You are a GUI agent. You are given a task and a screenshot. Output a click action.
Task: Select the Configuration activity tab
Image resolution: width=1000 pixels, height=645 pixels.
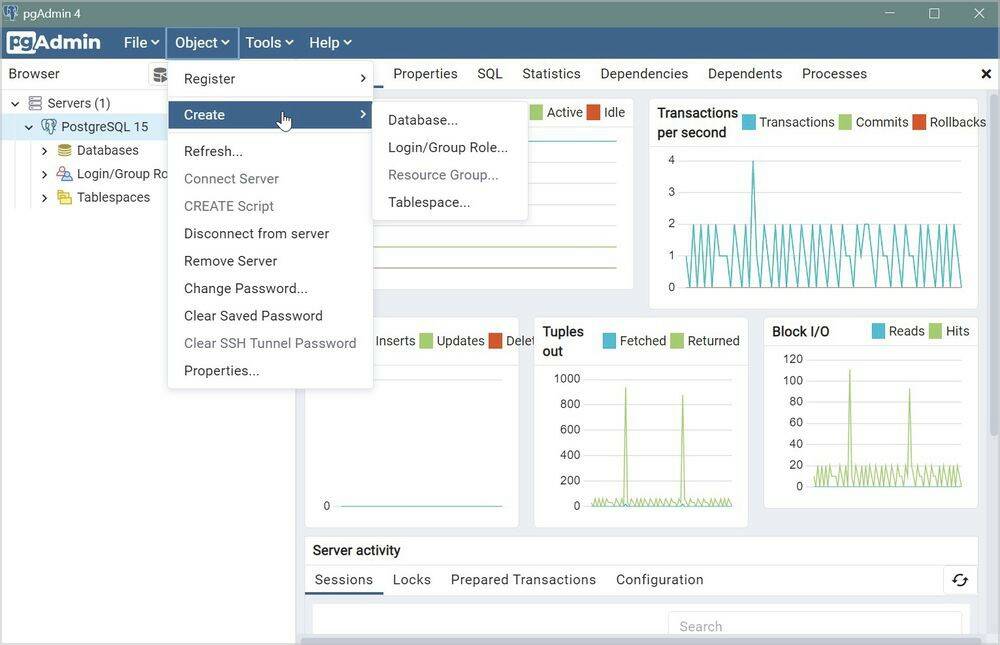pos(659,580)
